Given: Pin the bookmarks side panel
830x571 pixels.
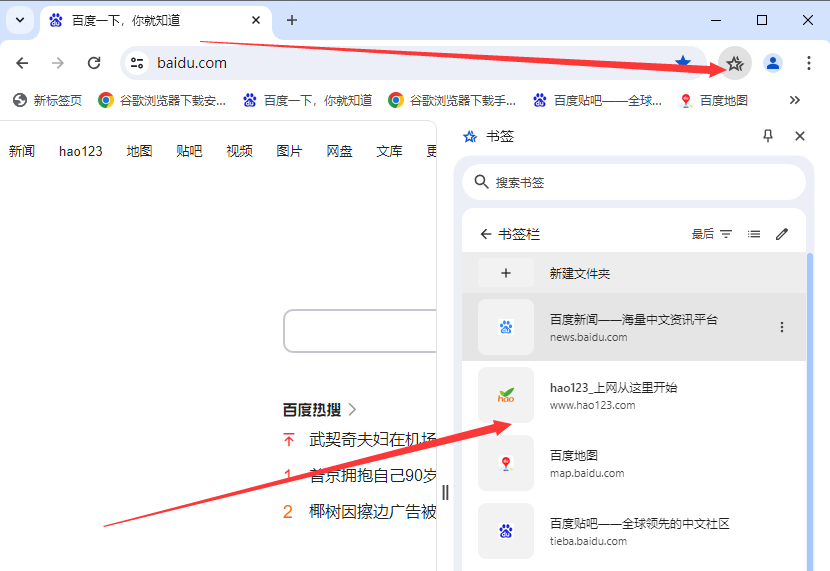Looking at the screenshot, I should [x=768, y=136].
